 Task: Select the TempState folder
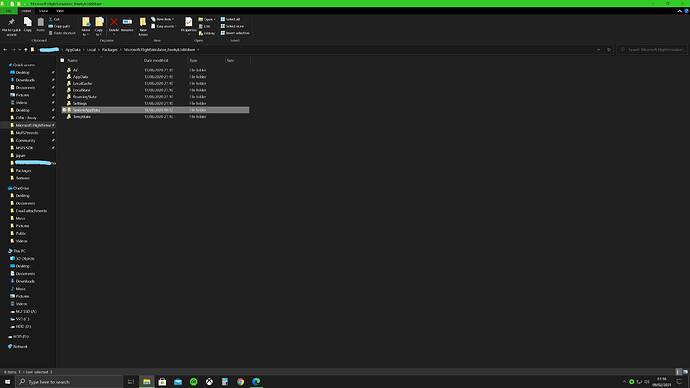pyautogui.click(x=82, y=117)
